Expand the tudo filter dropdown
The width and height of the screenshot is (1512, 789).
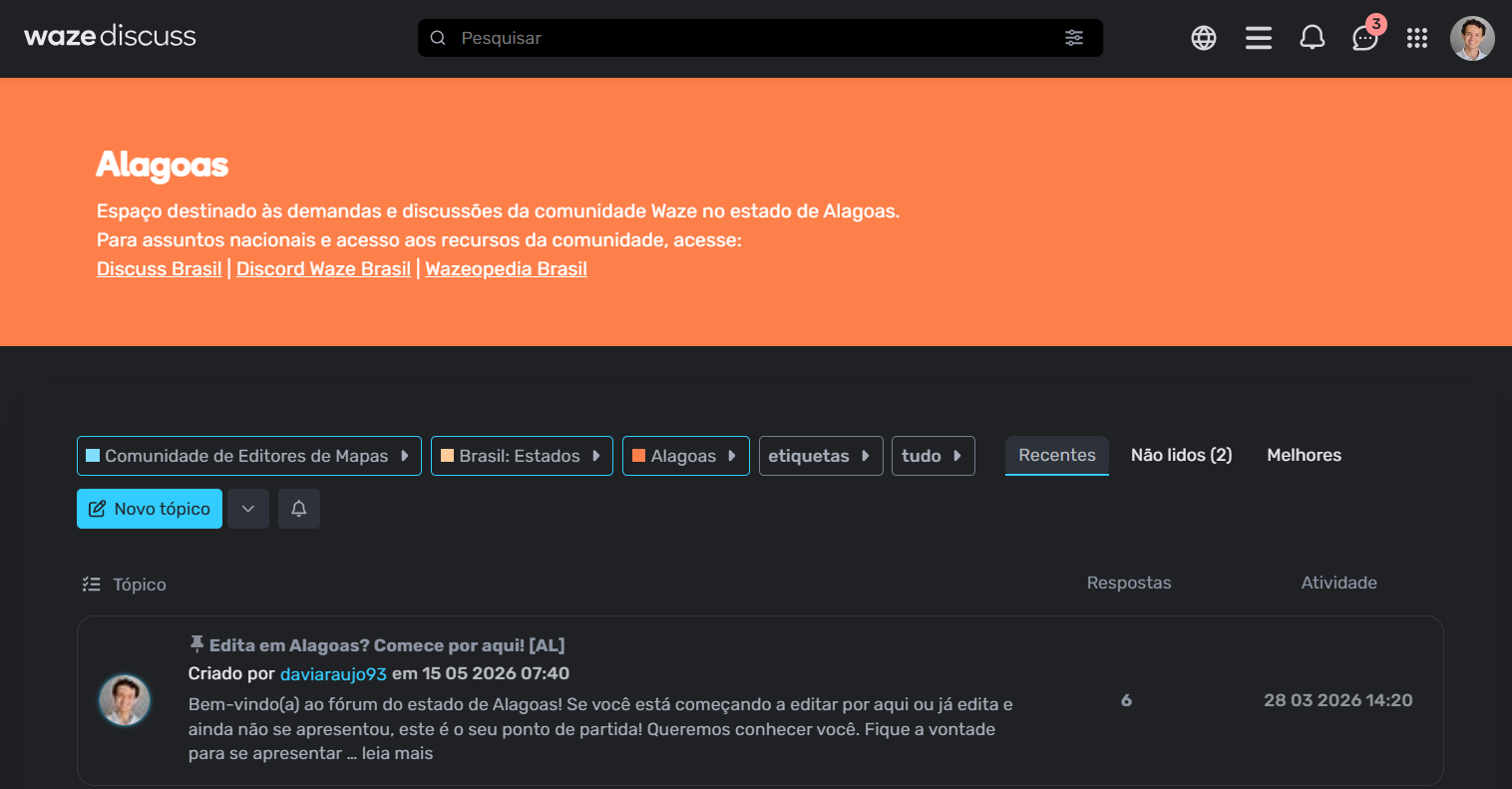point(934,456)
